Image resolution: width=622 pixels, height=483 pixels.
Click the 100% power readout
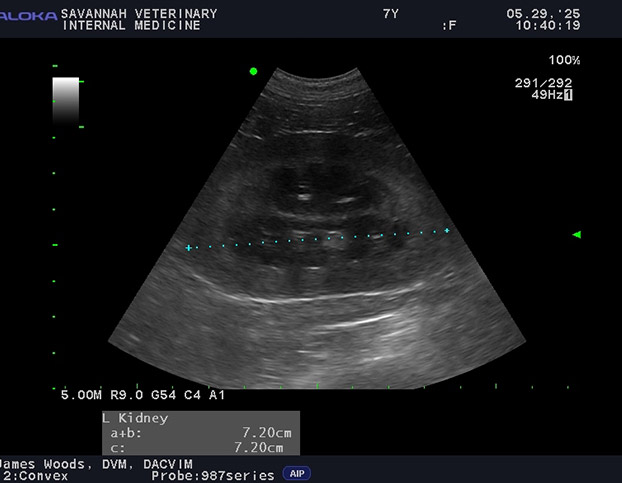pyautogui.click(x=564, y=60)
